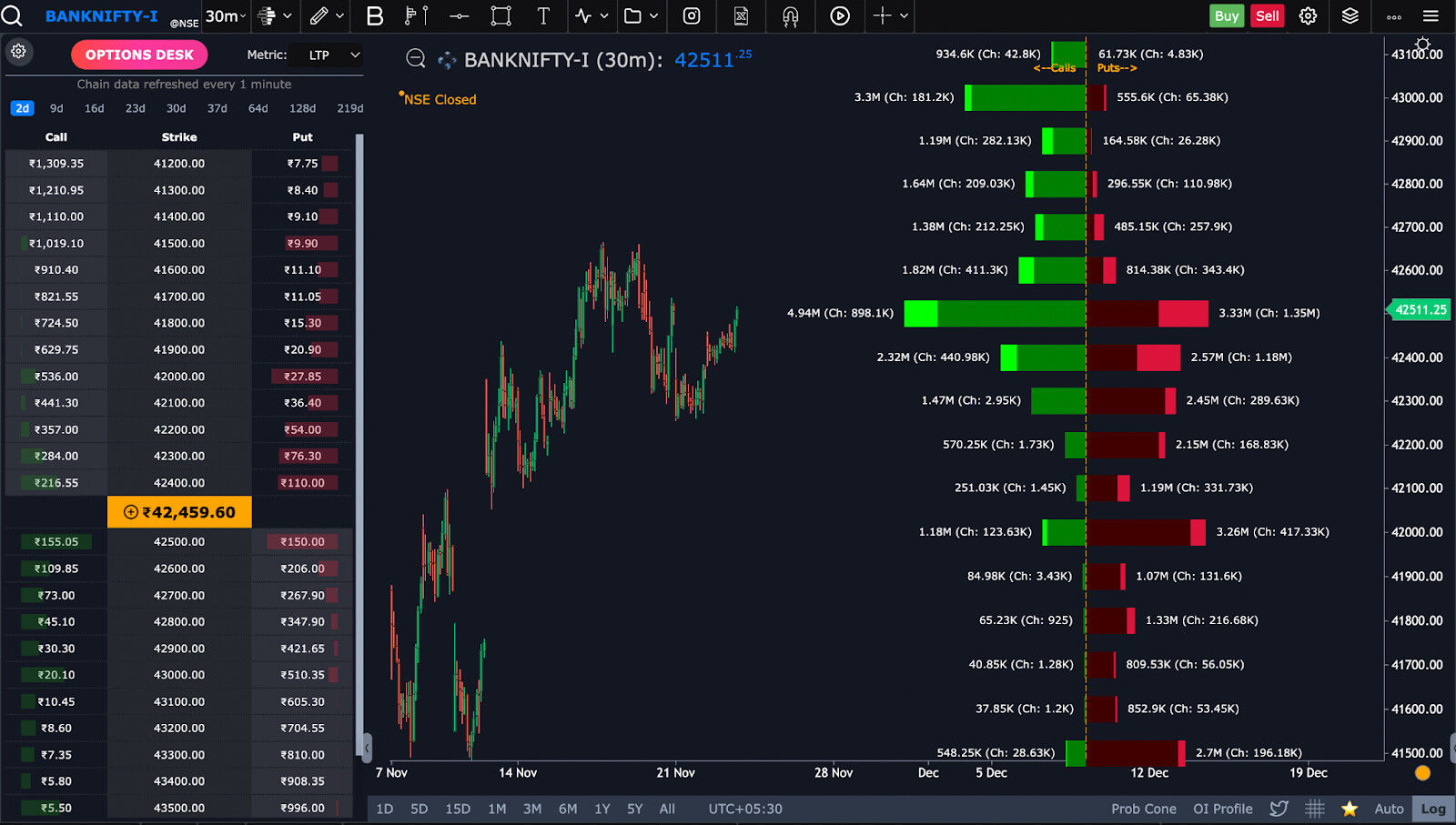Open Options Desk settings gear
Image resolution: width=1456 pixels, height=825 pixels.
coord(18,52)
